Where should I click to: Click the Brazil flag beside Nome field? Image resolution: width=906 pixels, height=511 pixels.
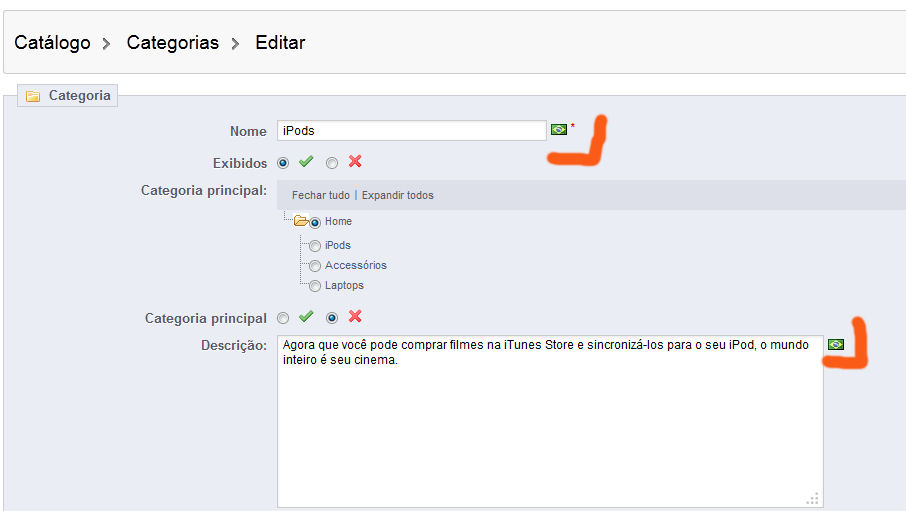coord(559,129)
